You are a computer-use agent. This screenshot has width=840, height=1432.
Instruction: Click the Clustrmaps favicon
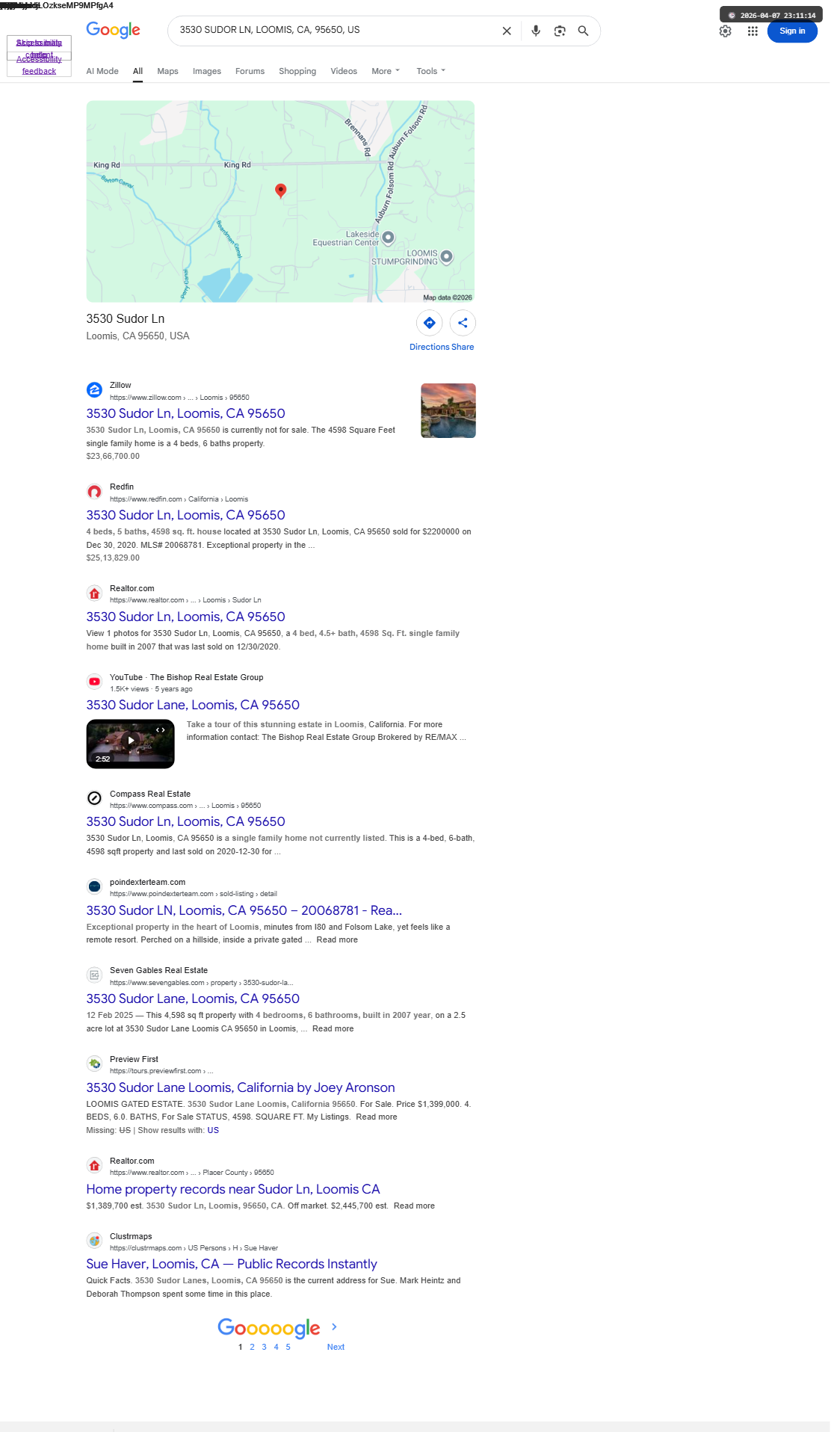tap(94, 1241)
